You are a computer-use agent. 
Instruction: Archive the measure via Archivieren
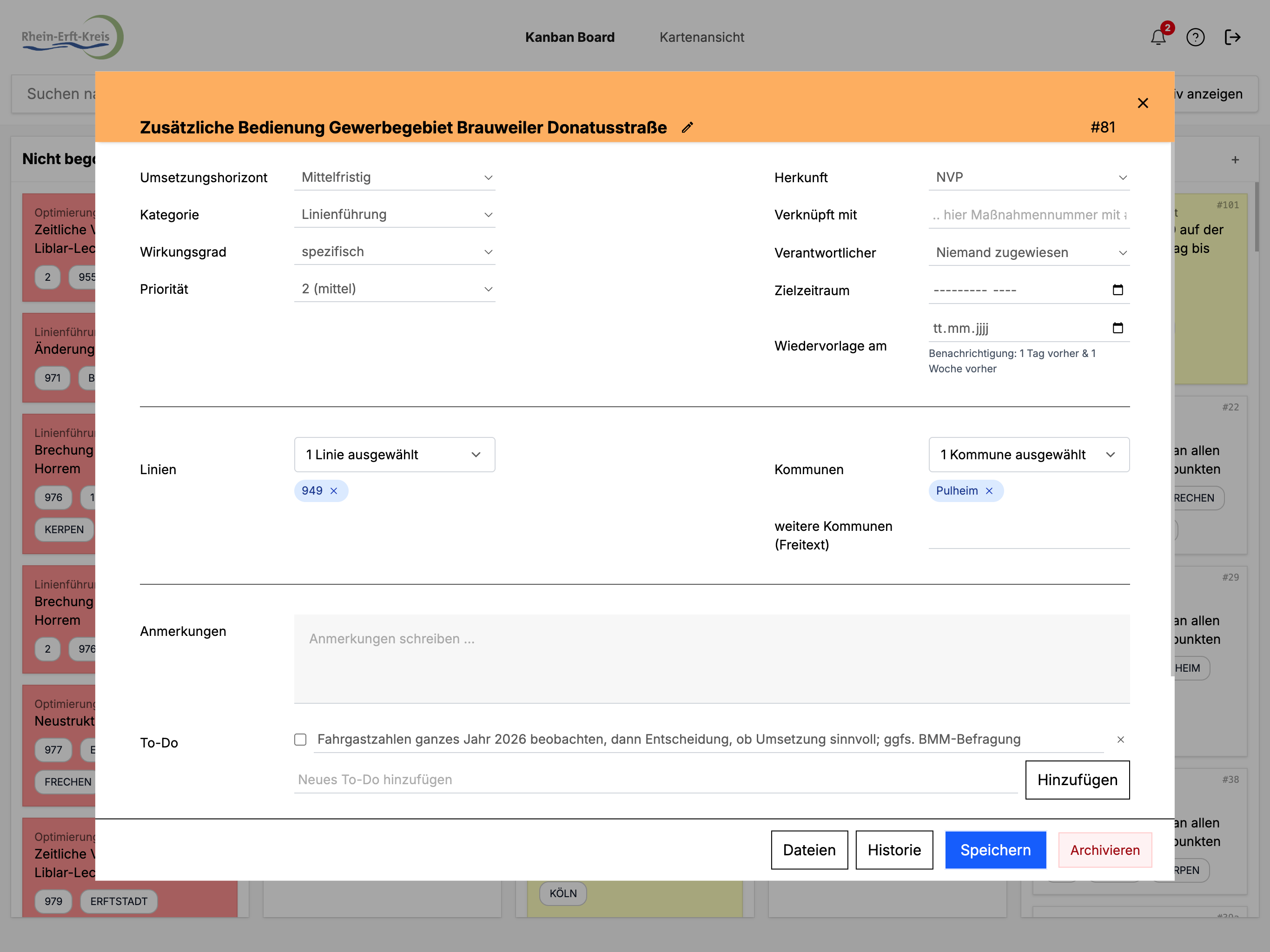1105,850
